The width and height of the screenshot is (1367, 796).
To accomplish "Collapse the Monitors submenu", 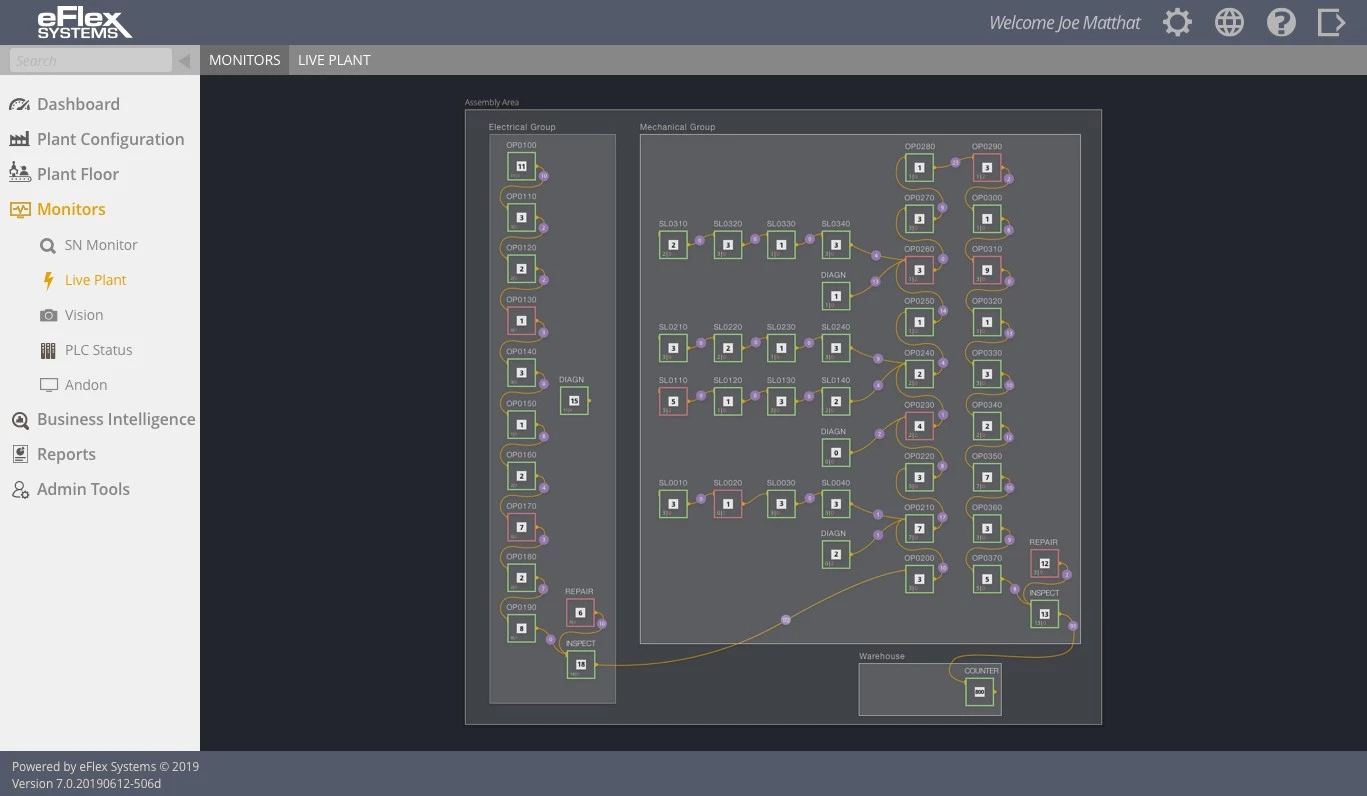I will 70,209.
